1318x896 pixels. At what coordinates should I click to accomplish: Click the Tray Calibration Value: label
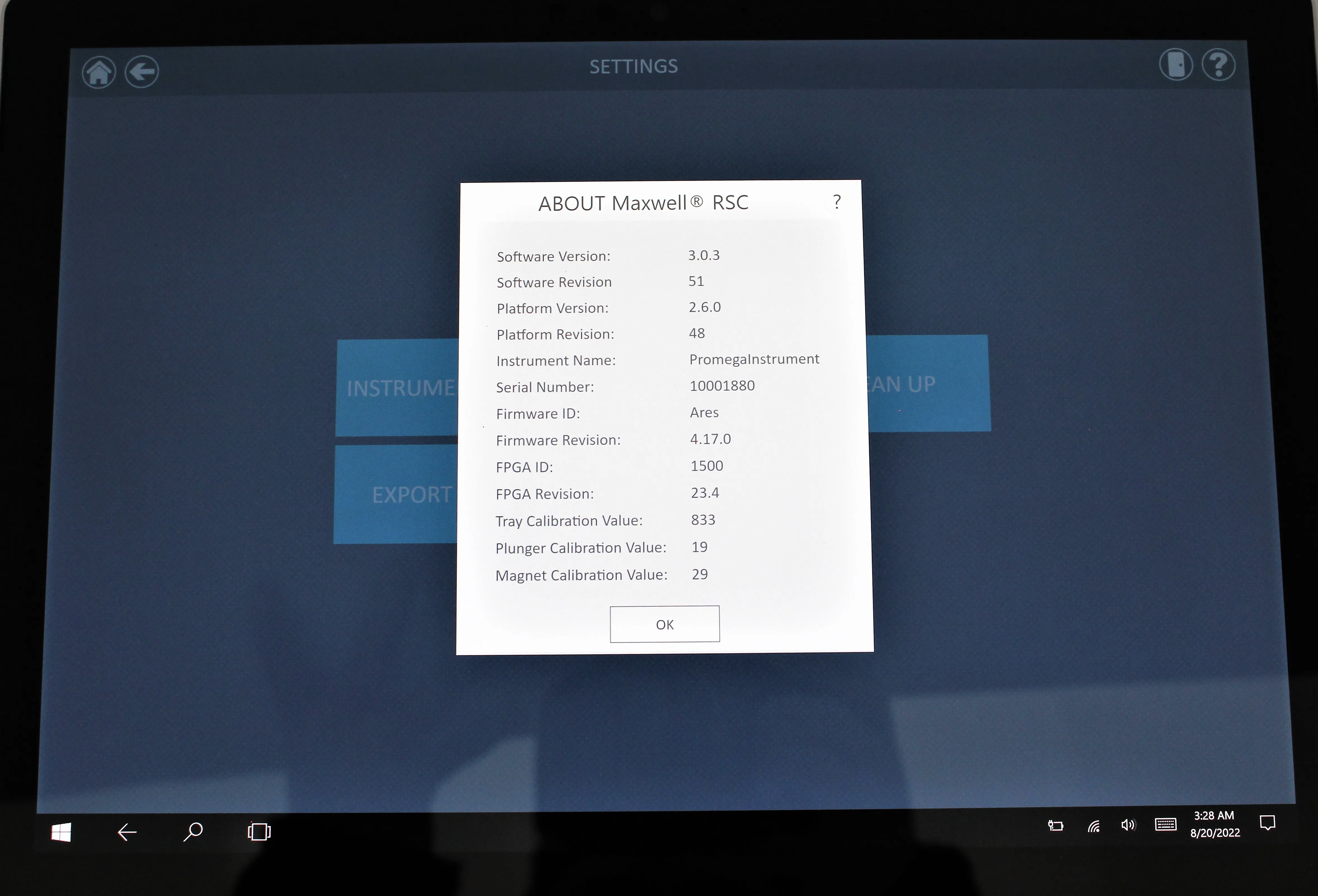[569, 521]
